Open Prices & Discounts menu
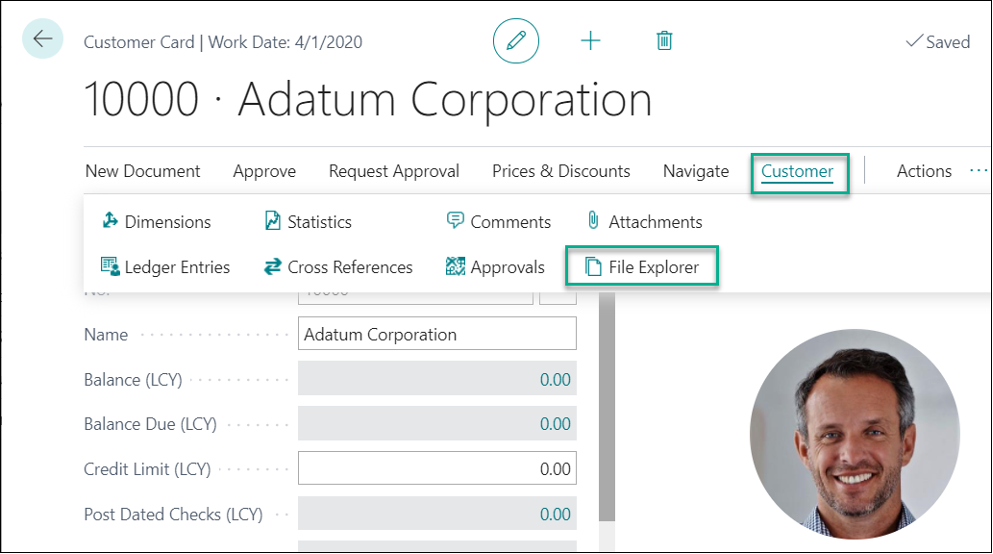The height and width of the screenshot is (554, 993). (x=561, y=171)
